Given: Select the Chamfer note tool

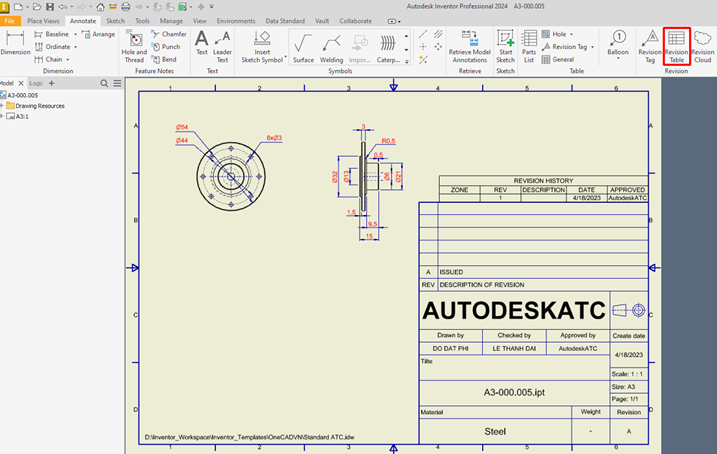Looking at the screenshot, I should [x=169, y=34].
